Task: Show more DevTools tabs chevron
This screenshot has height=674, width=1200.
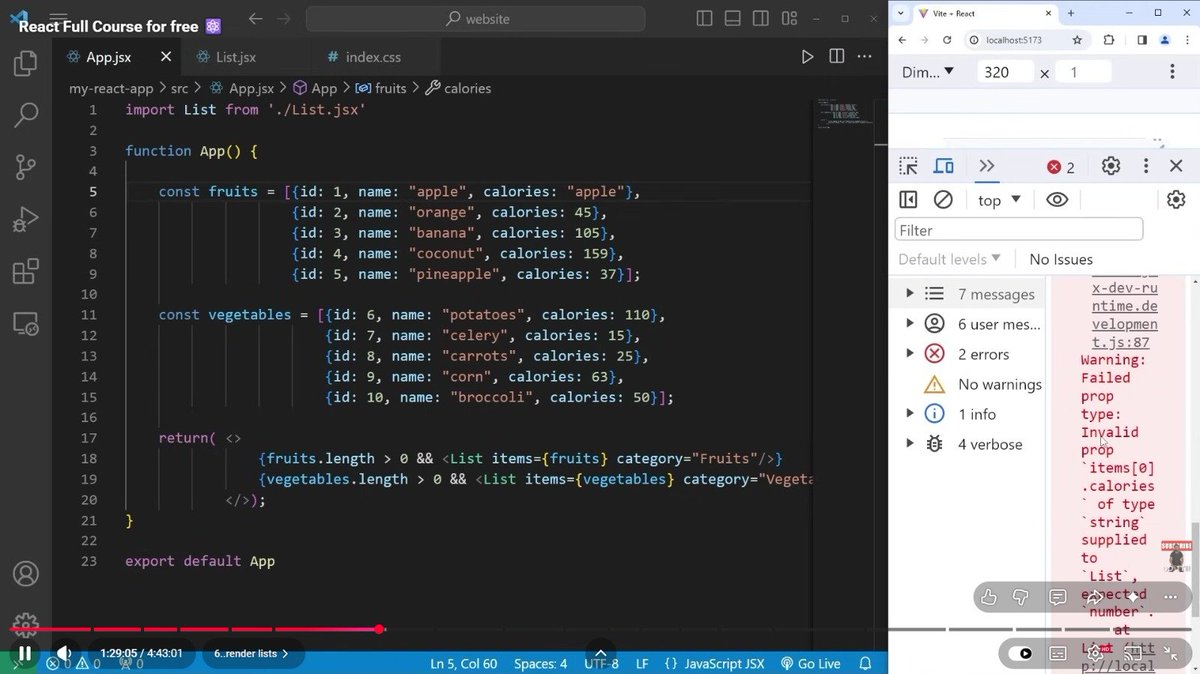Action: coord(987,167)
